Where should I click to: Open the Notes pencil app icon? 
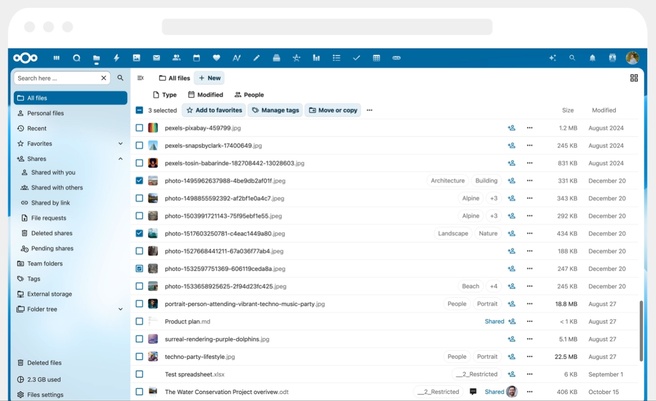pos(256,58)
